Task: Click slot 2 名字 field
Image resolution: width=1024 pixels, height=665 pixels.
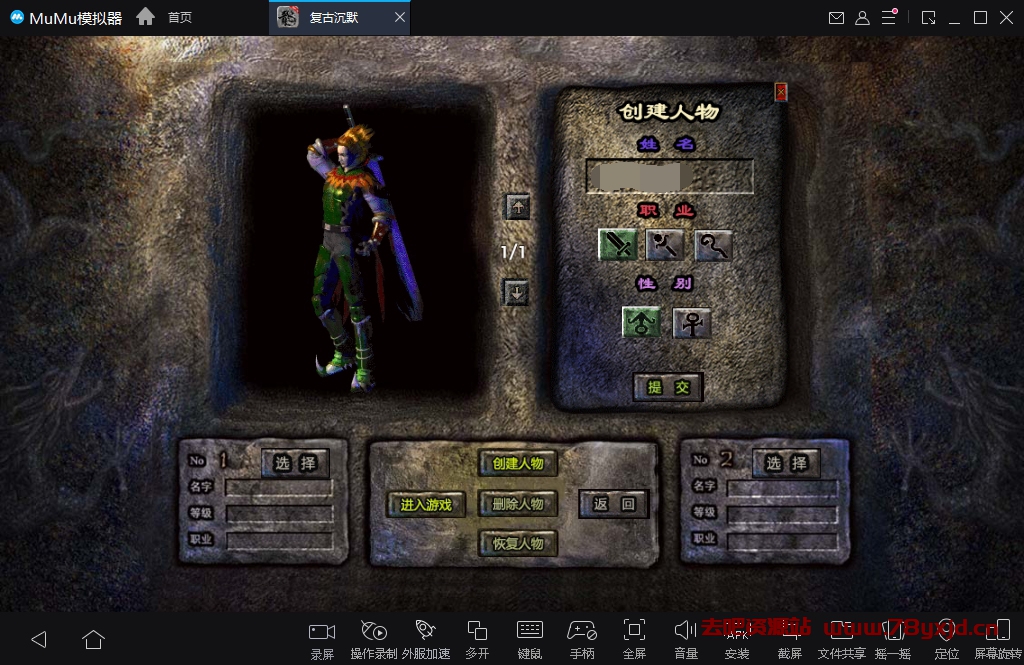Action: point(782,487)
